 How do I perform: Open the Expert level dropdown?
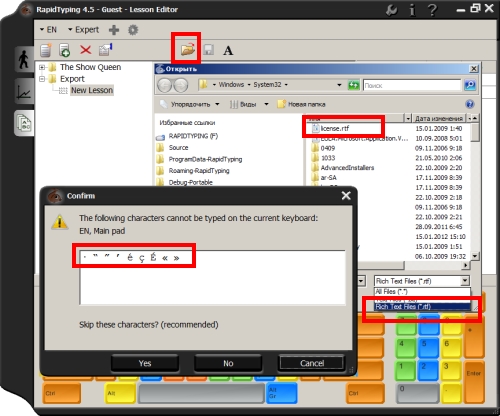(84, 30)
